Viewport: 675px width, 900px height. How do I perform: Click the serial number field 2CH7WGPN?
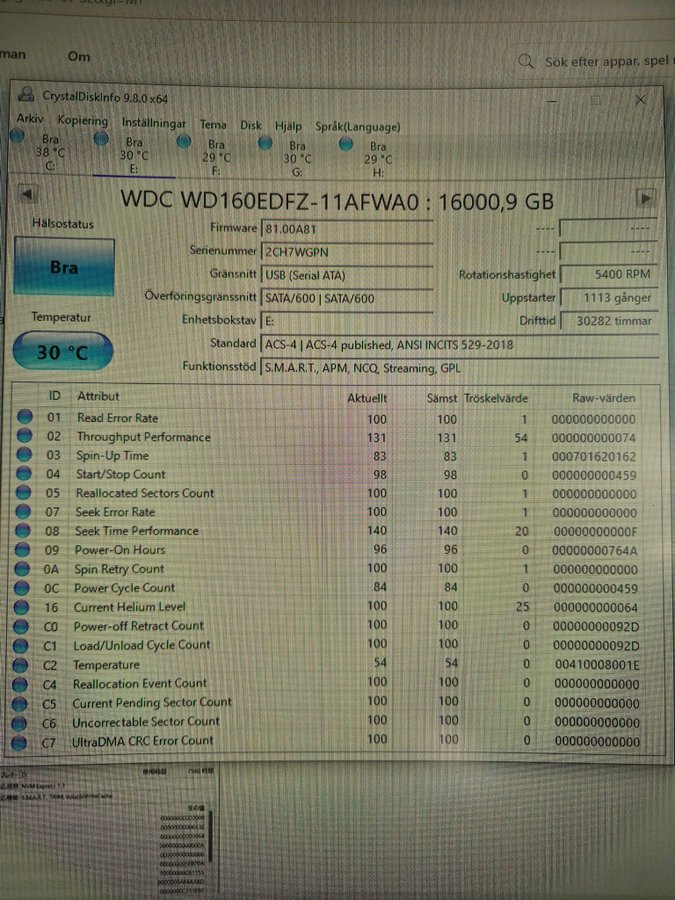pos(347,252)
